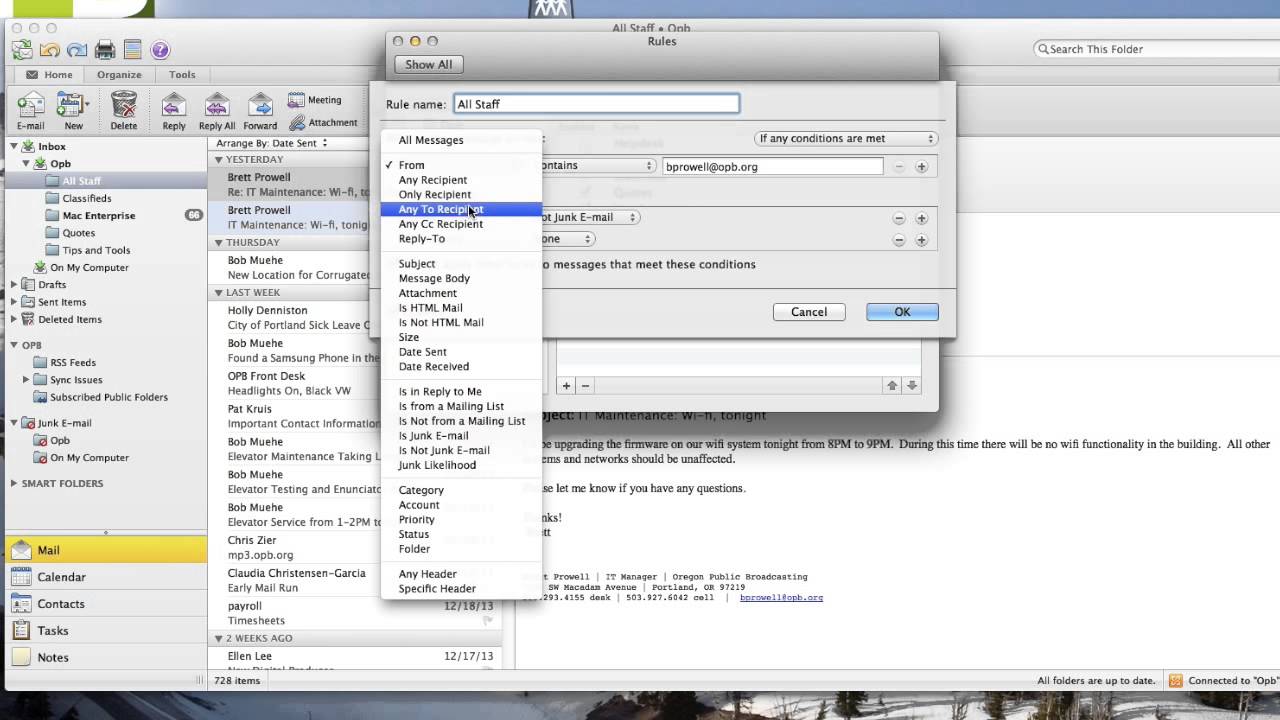Select the RSS Feeds folder

pyautogui.click(x=72, y=363)
